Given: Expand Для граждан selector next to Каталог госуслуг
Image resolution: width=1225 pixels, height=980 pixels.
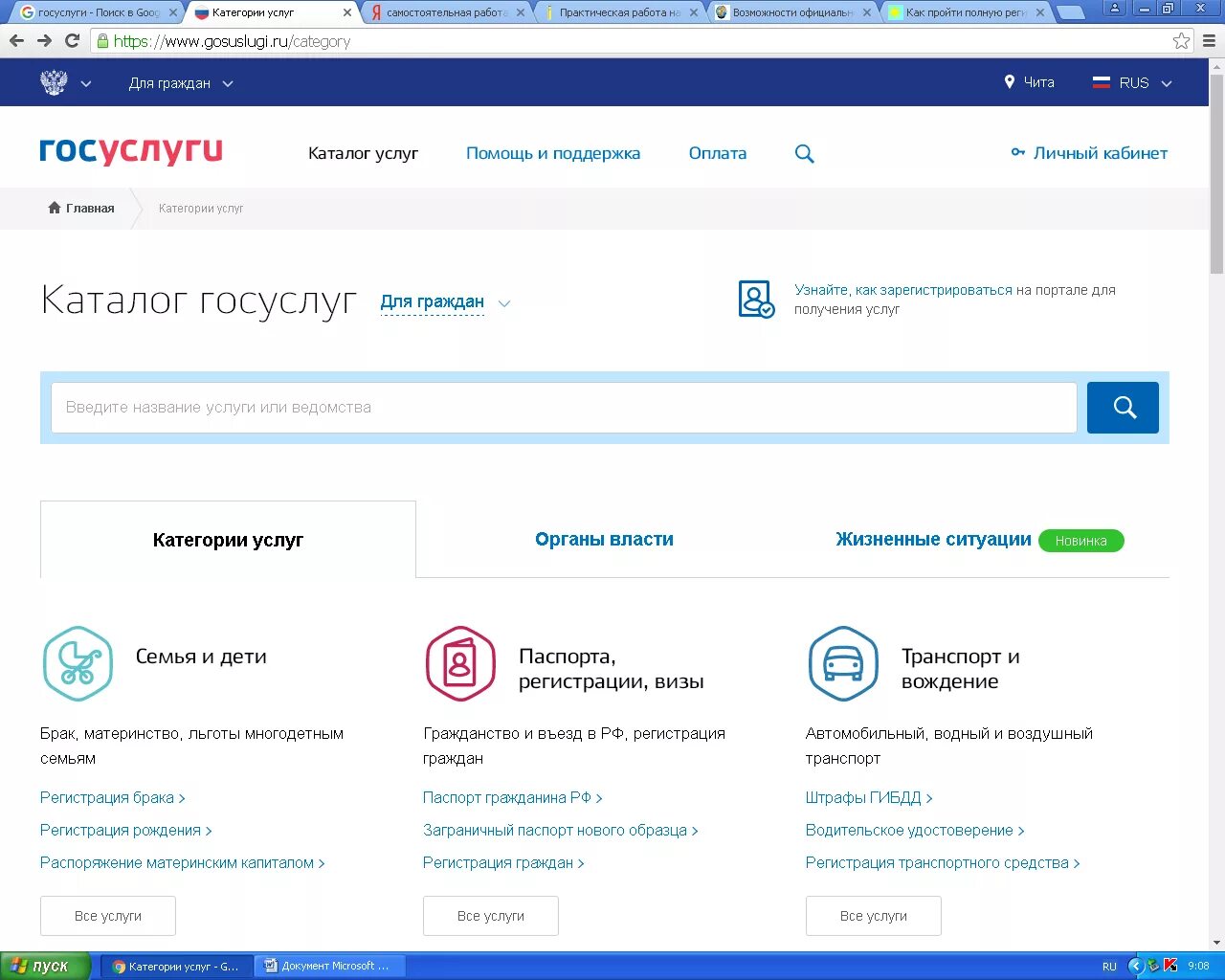Looking at the screenshot, I should [x=445, y=302].
